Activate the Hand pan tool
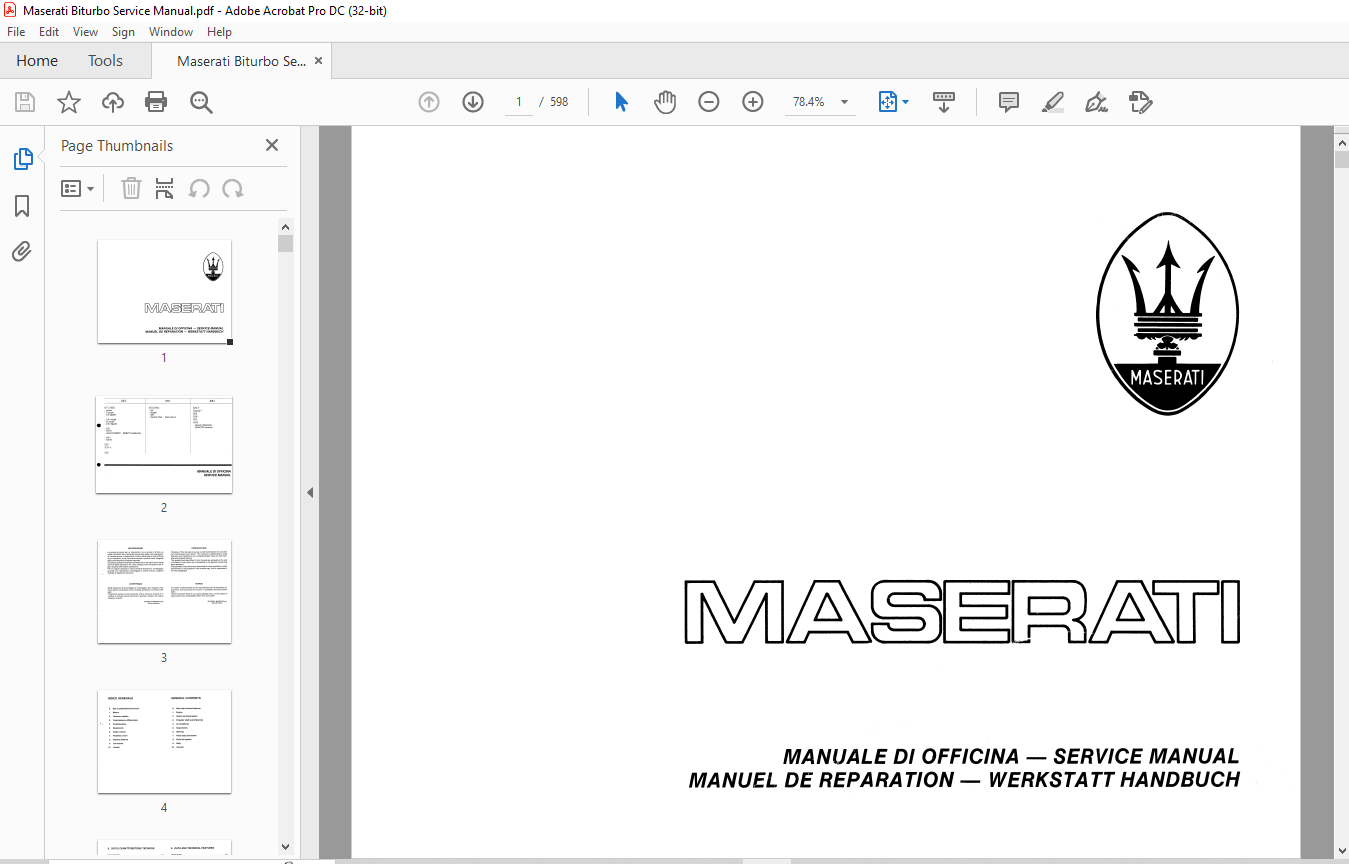Screen dimensions: 1349x864 pos(665,102)
